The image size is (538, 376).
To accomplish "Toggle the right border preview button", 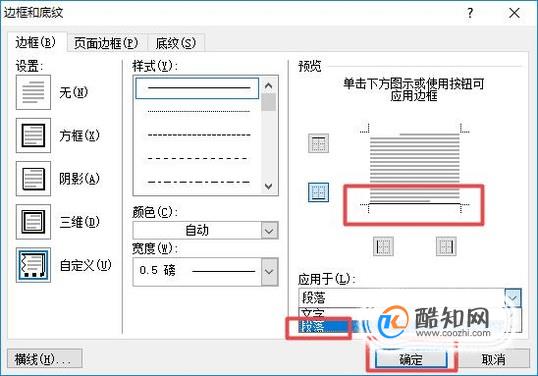I will (x=446, y=246).
